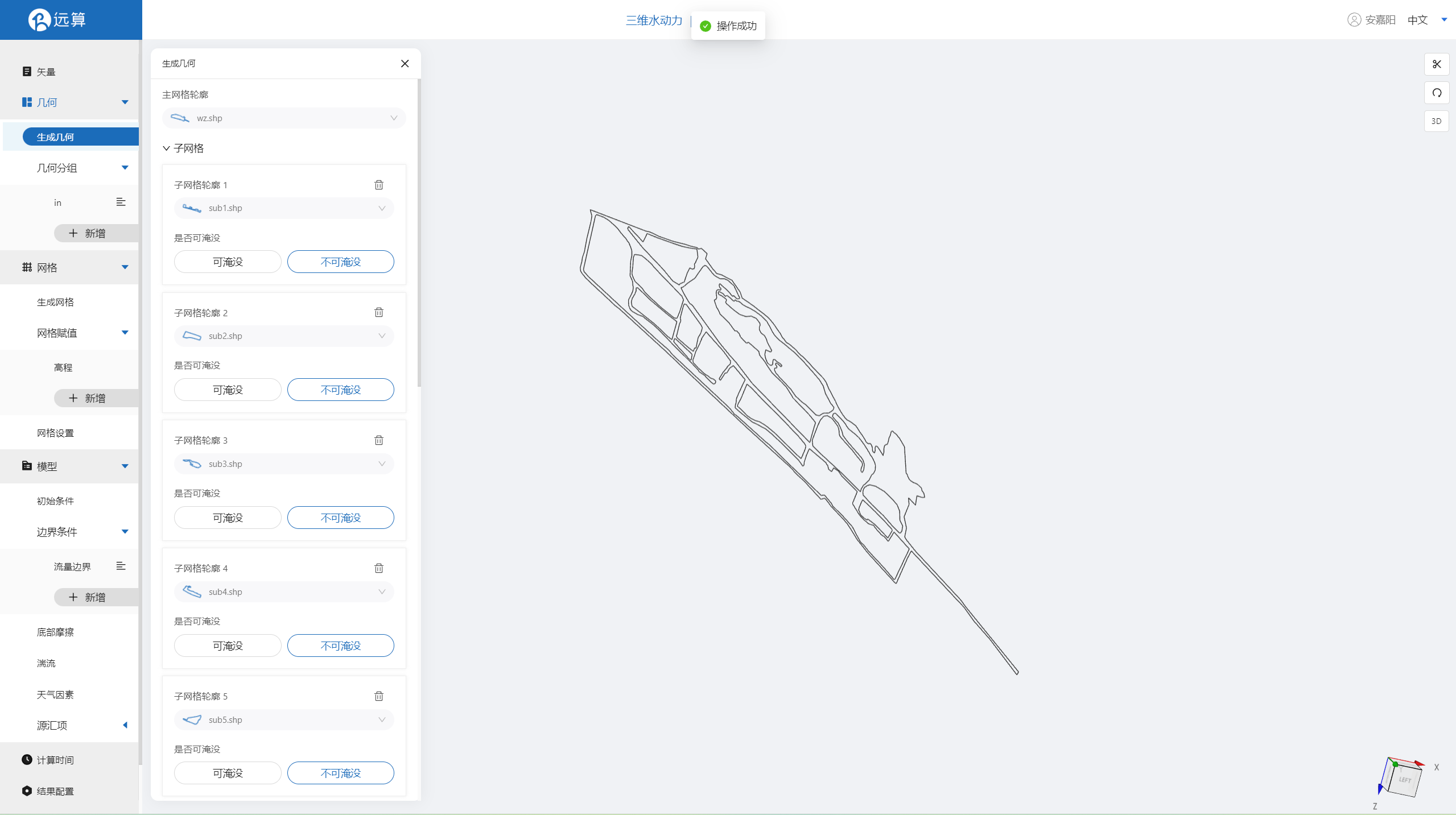This screenshot has height=815, width=1456.
Task: Open the 网格设置 menu item
Action: 55,433
